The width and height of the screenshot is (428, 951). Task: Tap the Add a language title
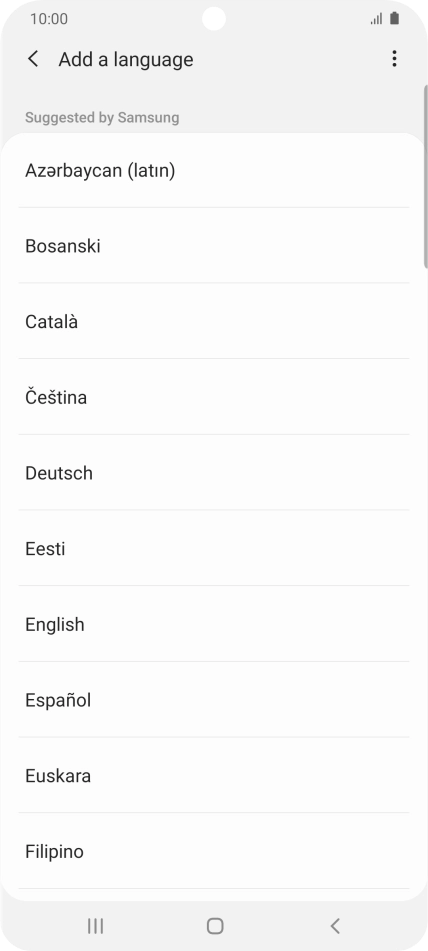(x=126, y=59)
